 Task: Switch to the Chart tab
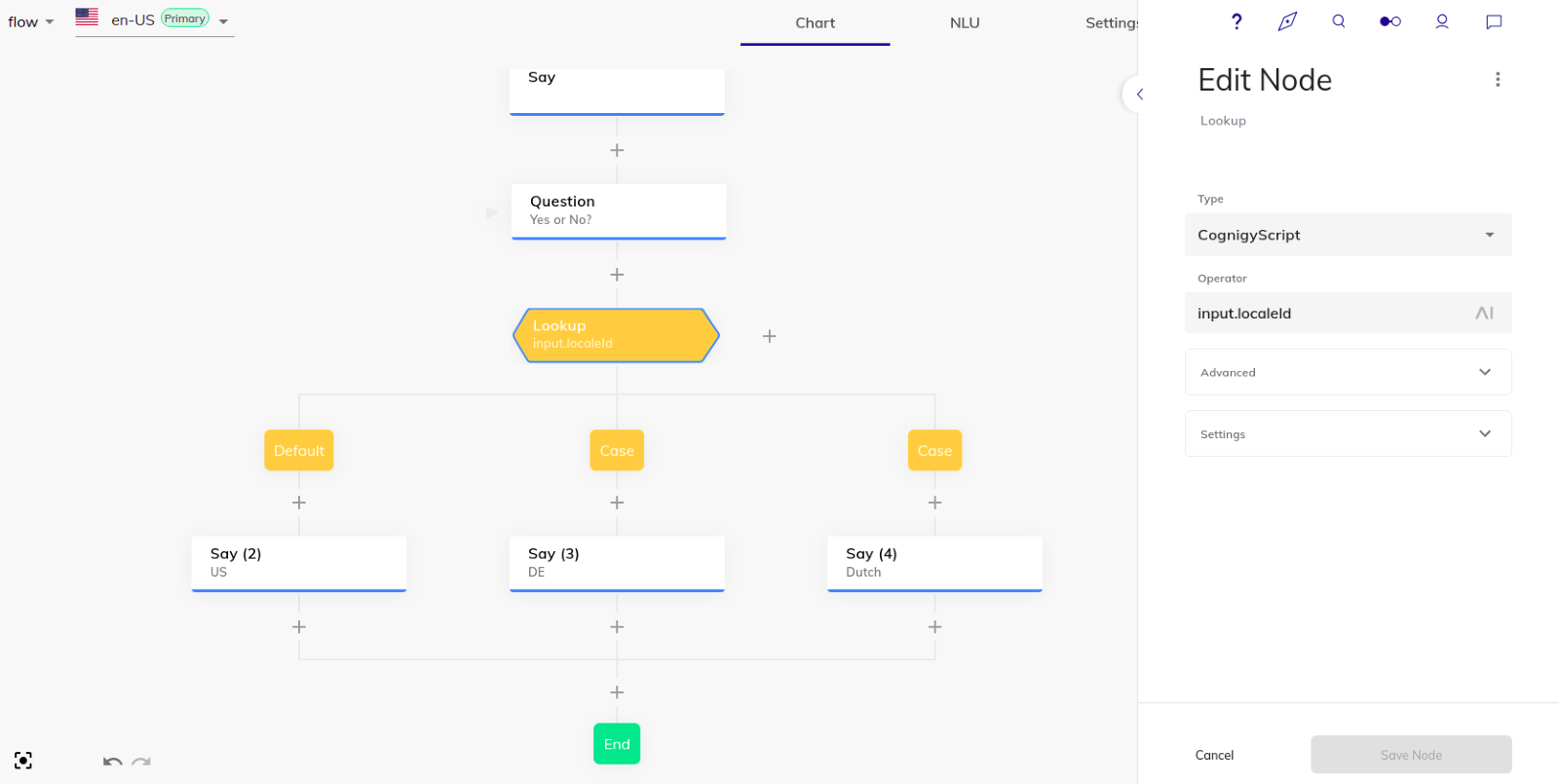pos(816,22)
